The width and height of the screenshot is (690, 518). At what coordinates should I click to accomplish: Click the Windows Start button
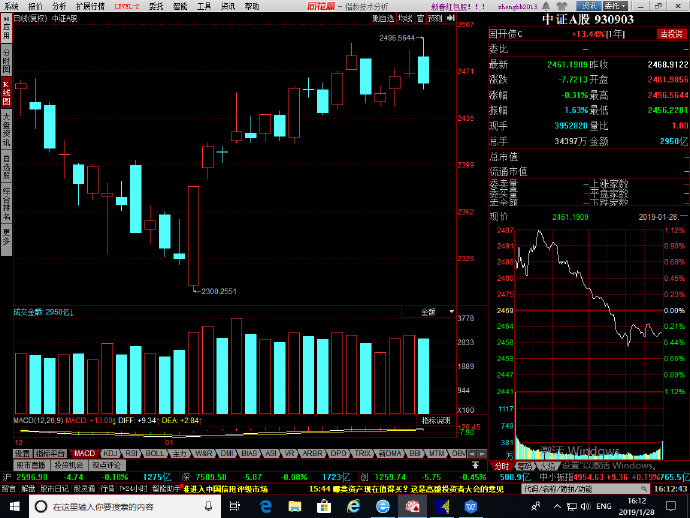point(14,507)
